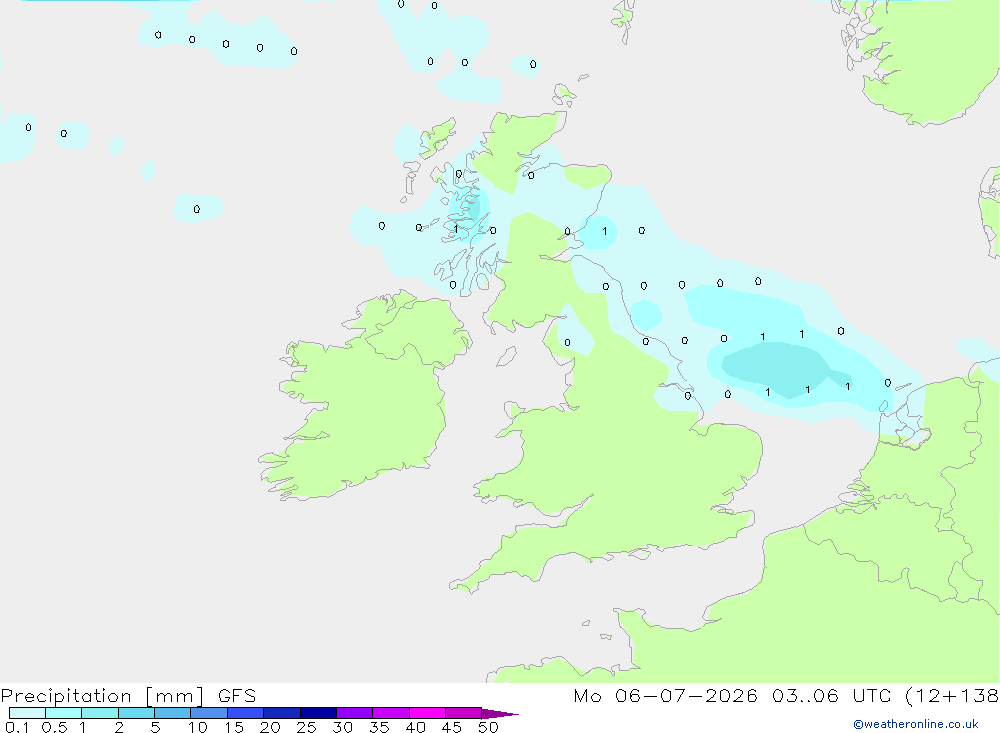Image resolution: width=1000 pixels, height=733 pixels.
Task: Click the "03..06 UTC" time range text
Action: click(x=832, y=695)
